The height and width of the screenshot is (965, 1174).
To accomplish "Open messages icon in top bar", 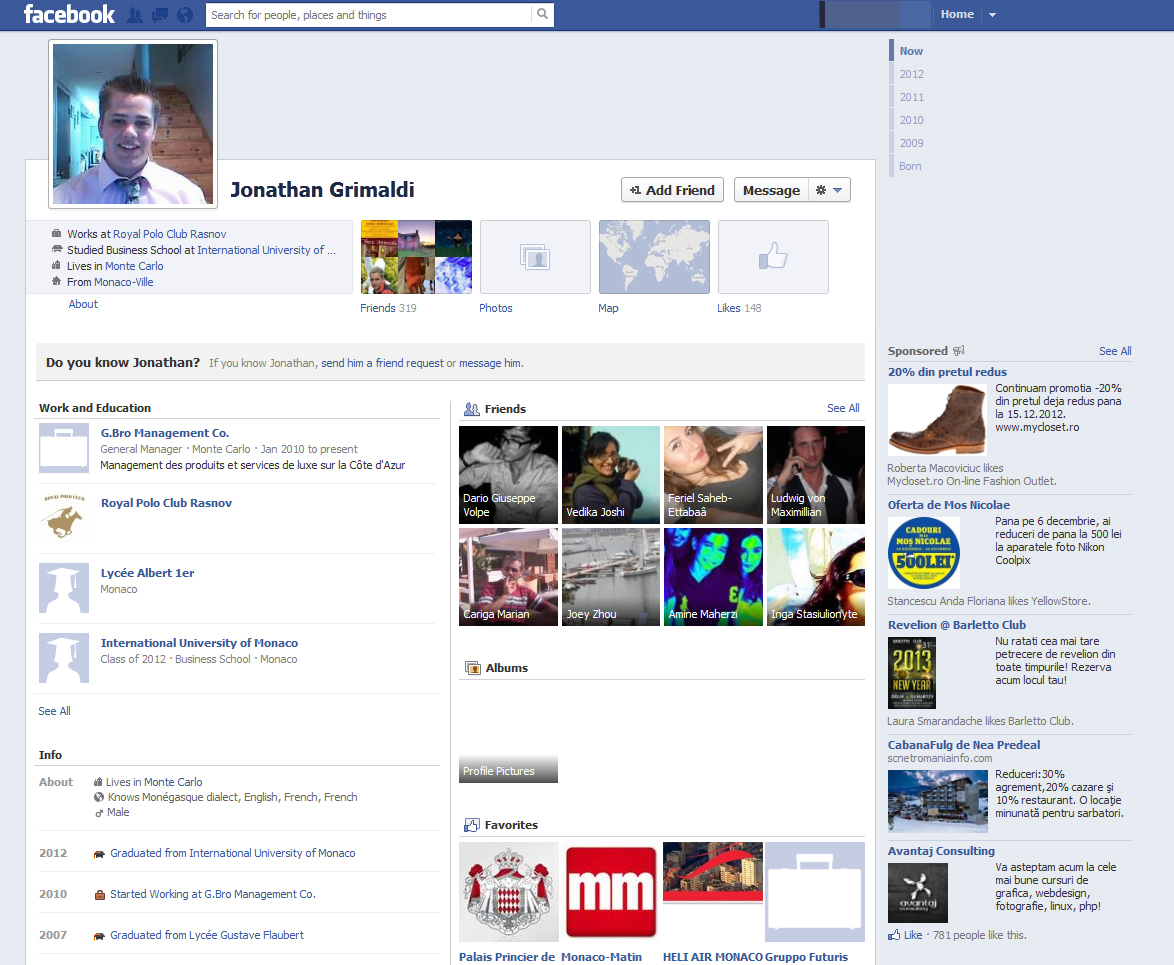I will click(x=160, y=15).
